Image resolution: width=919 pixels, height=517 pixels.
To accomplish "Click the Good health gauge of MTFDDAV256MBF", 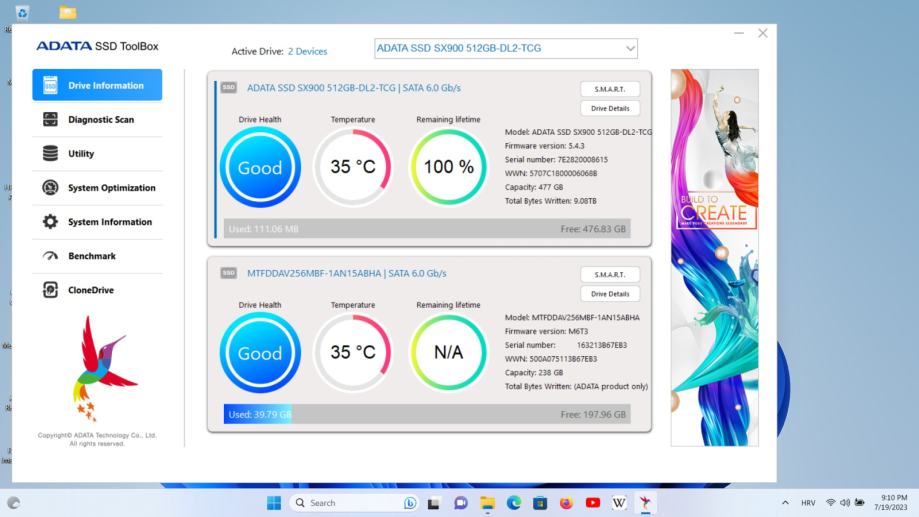I will point(260,352).
